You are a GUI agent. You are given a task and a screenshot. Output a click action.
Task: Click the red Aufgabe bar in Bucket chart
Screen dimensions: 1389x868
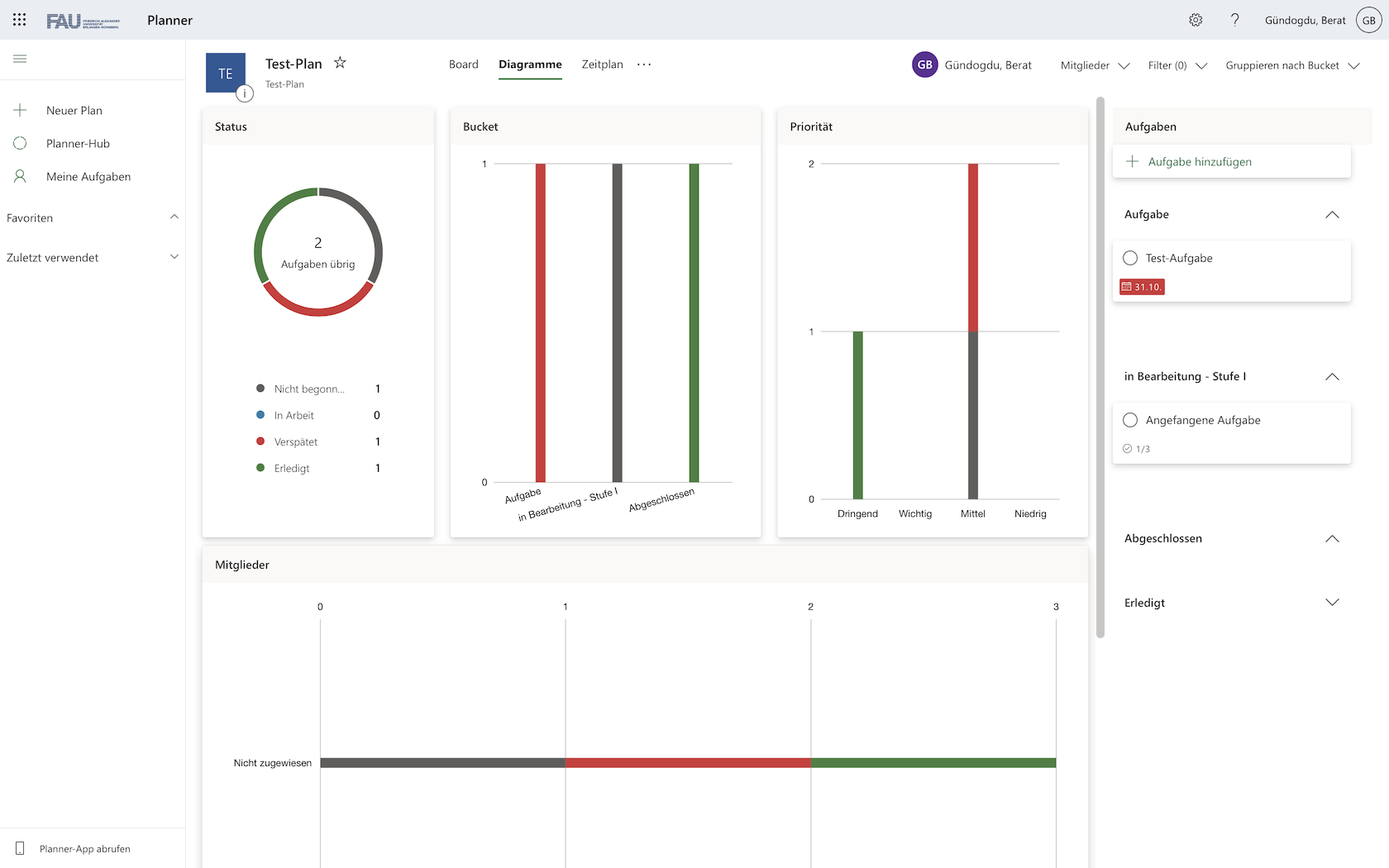541,322
